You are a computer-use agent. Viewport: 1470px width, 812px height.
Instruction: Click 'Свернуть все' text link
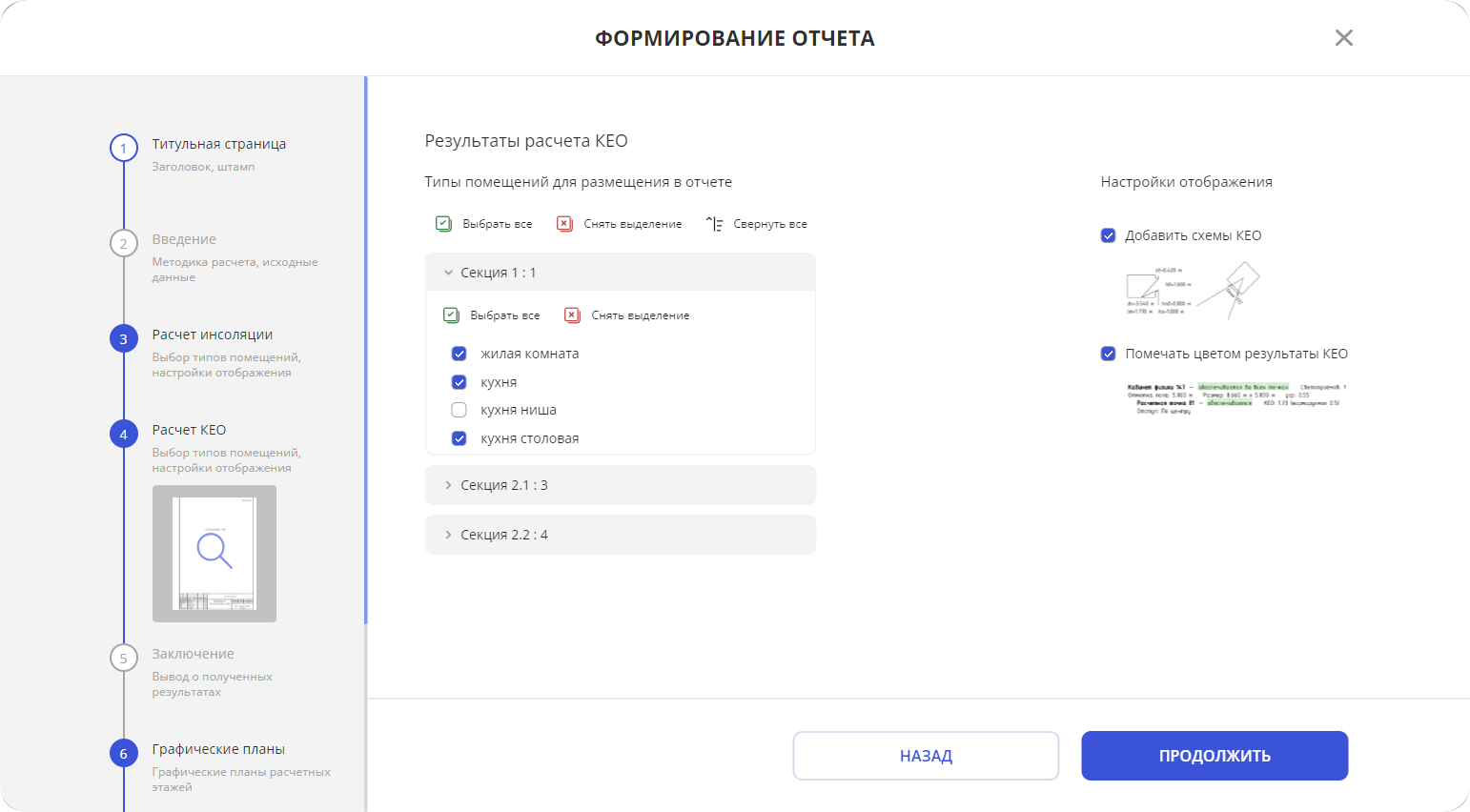coord(770,224)
